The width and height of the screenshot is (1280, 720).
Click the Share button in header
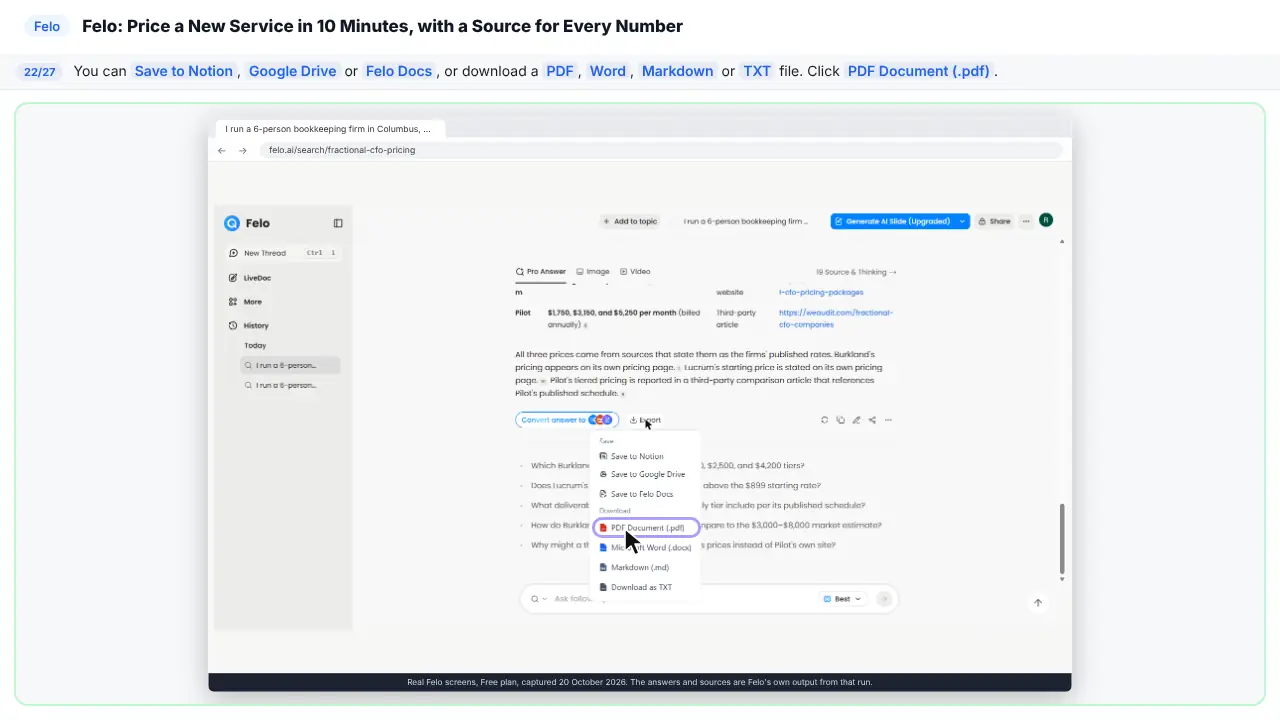click(994, 221)
